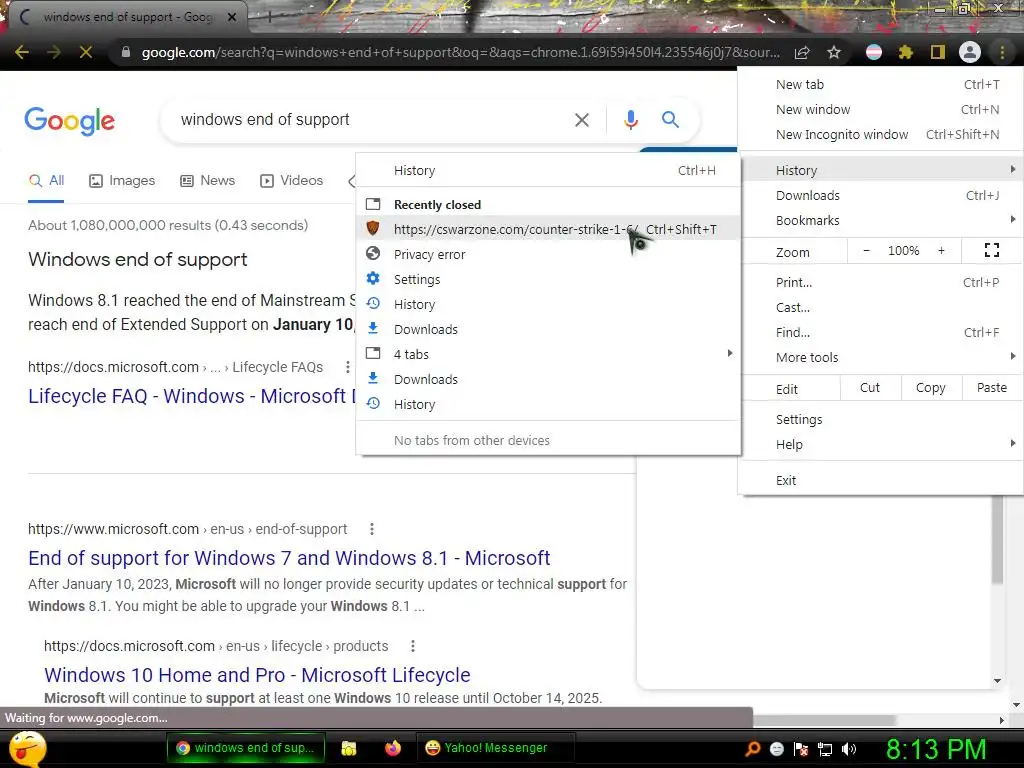Start voice search with microphone icon
Image resolution: width=1024 pixels, height=768 pixels.
[630, 120]
